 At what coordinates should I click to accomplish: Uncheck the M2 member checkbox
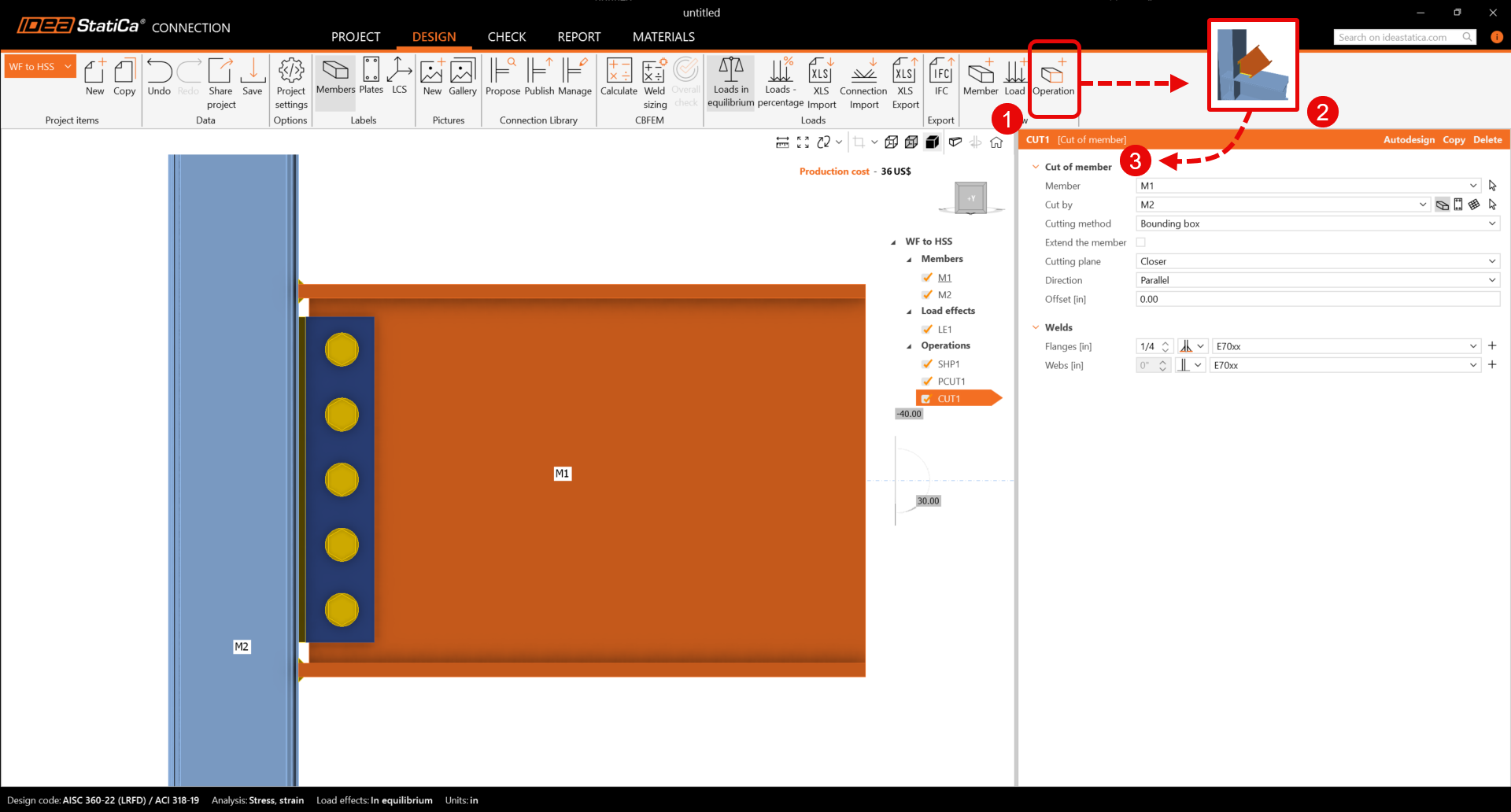pyautogui.click(x=927, y=295)
